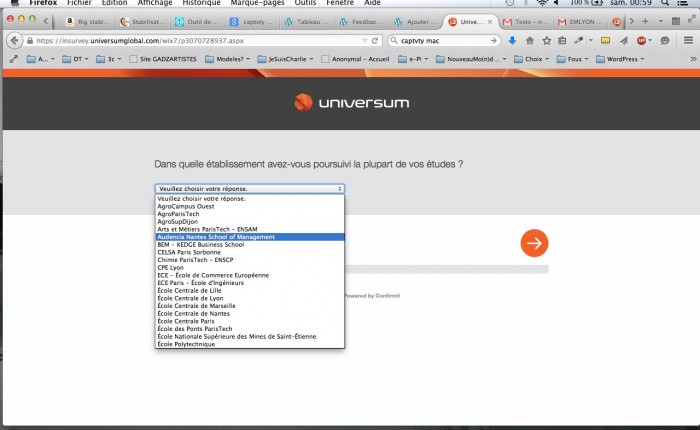Click Powered by Confirmit link
This screenshot has height=430, width=700.
pos(373,296)
